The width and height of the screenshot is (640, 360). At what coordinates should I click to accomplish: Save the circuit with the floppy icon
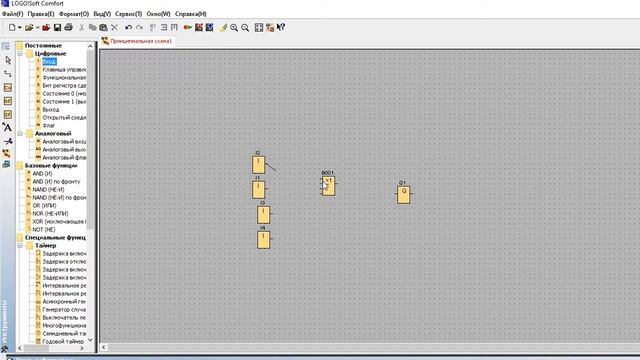click(57, 27)
